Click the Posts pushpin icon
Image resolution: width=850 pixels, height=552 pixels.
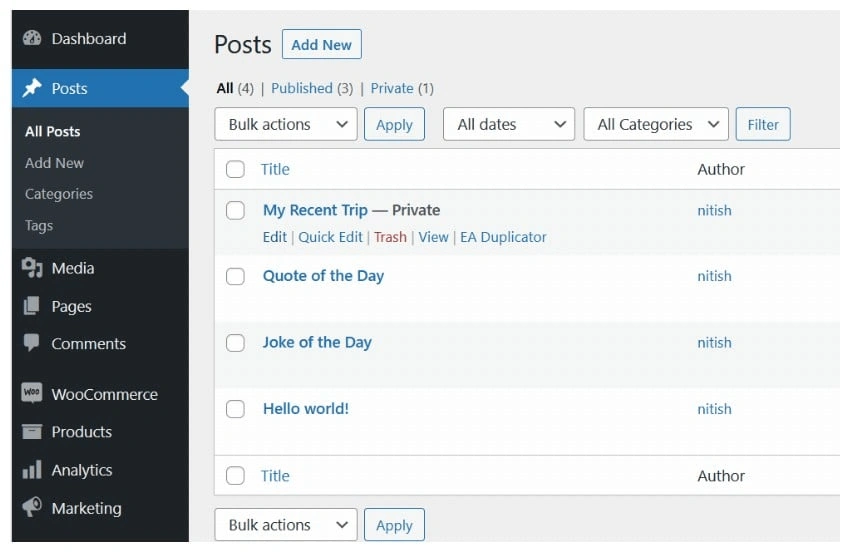(x=32, y=88)
